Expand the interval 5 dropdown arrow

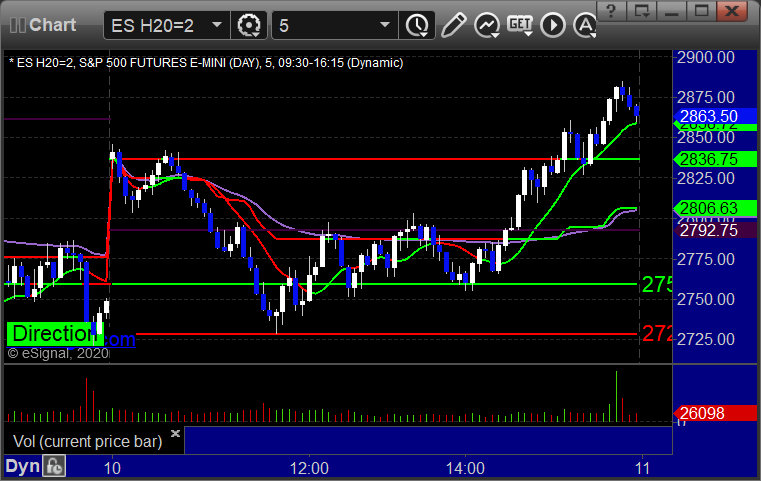385,25
